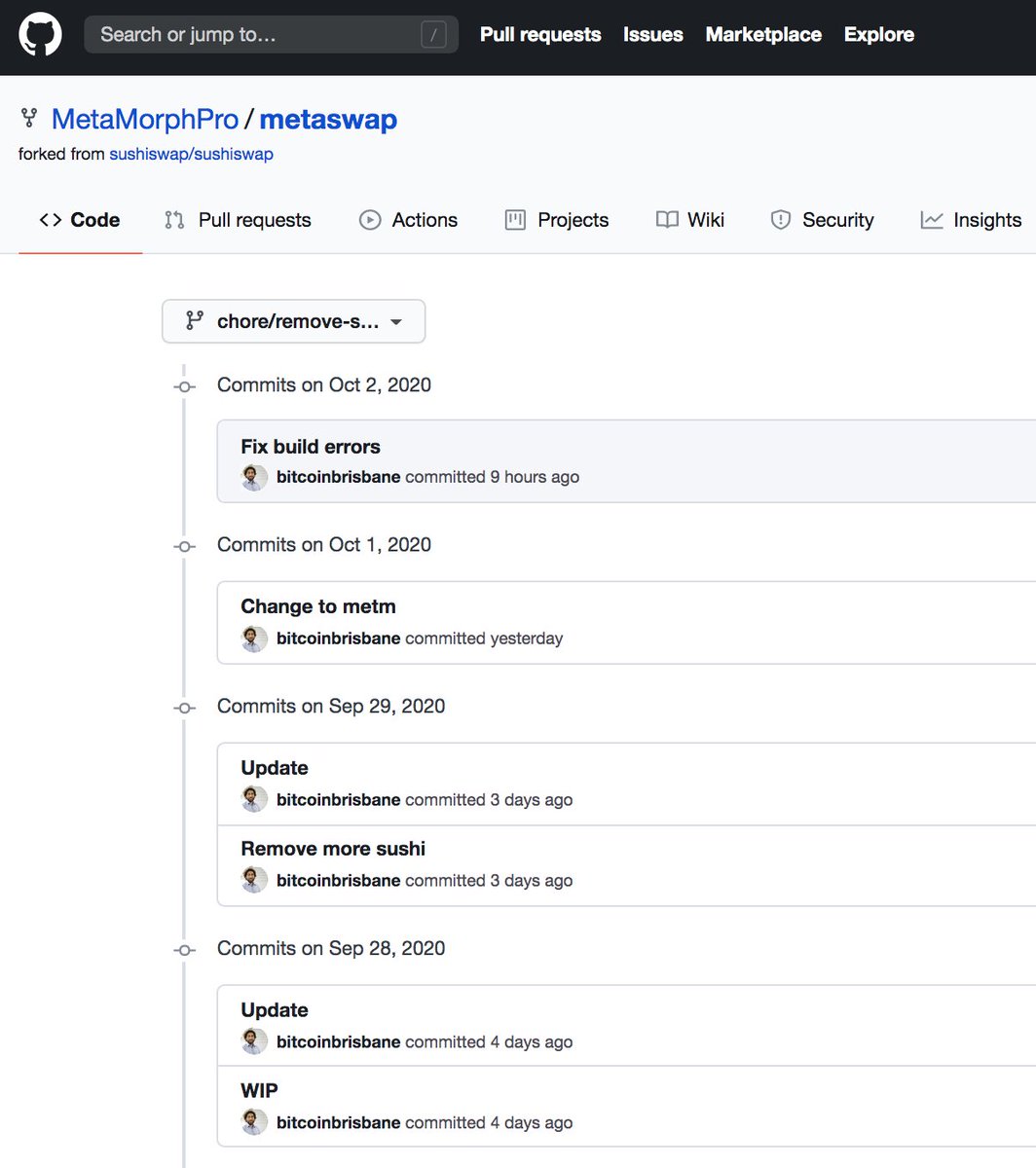The width and height of the screenshot is (1036, 1168).
Task: Click the fork icon beside the repository name
Action: coord(29,117)
